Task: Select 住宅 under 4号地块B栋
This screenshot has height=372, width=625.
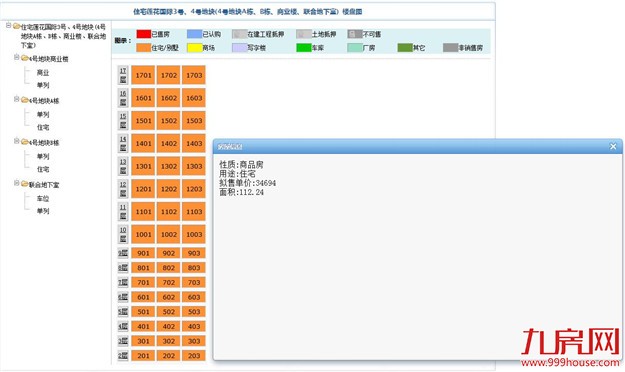Action: point(43,169)
